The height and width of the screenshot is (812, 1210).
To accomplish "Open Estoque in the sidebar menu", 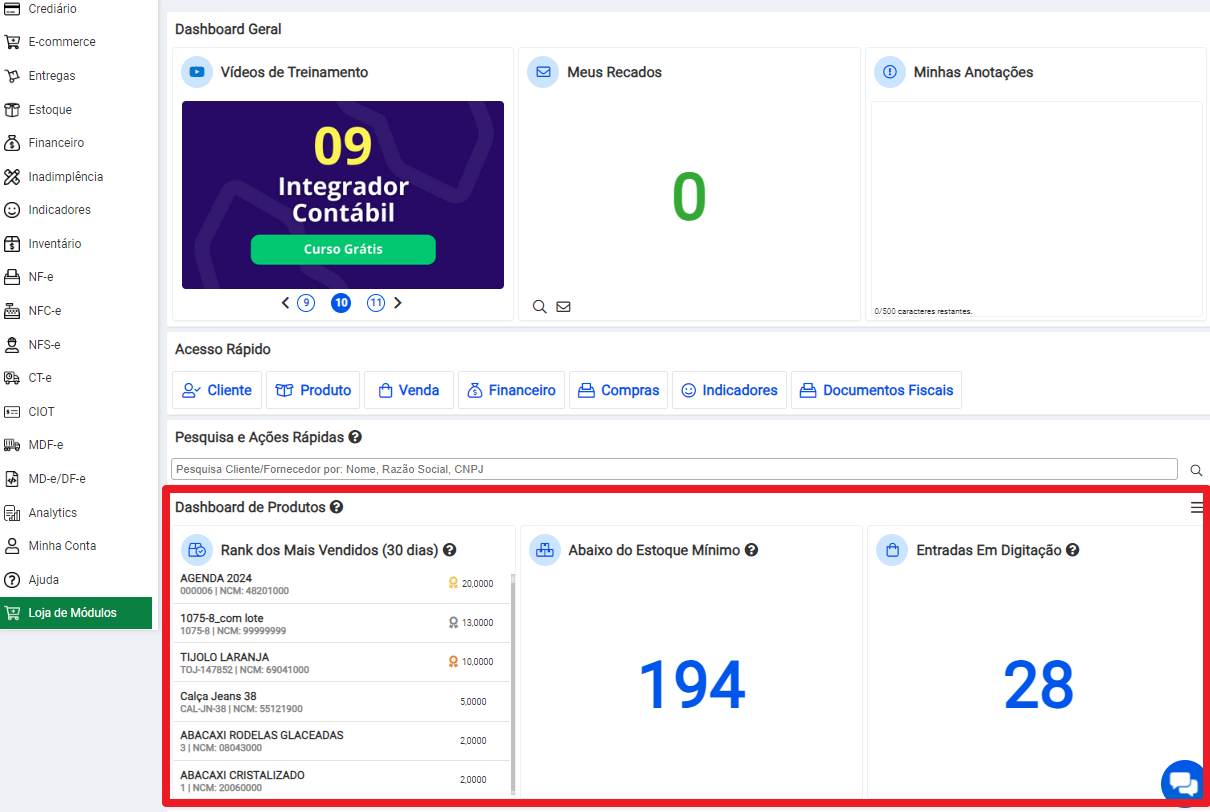I will click(x=50, y=110).
